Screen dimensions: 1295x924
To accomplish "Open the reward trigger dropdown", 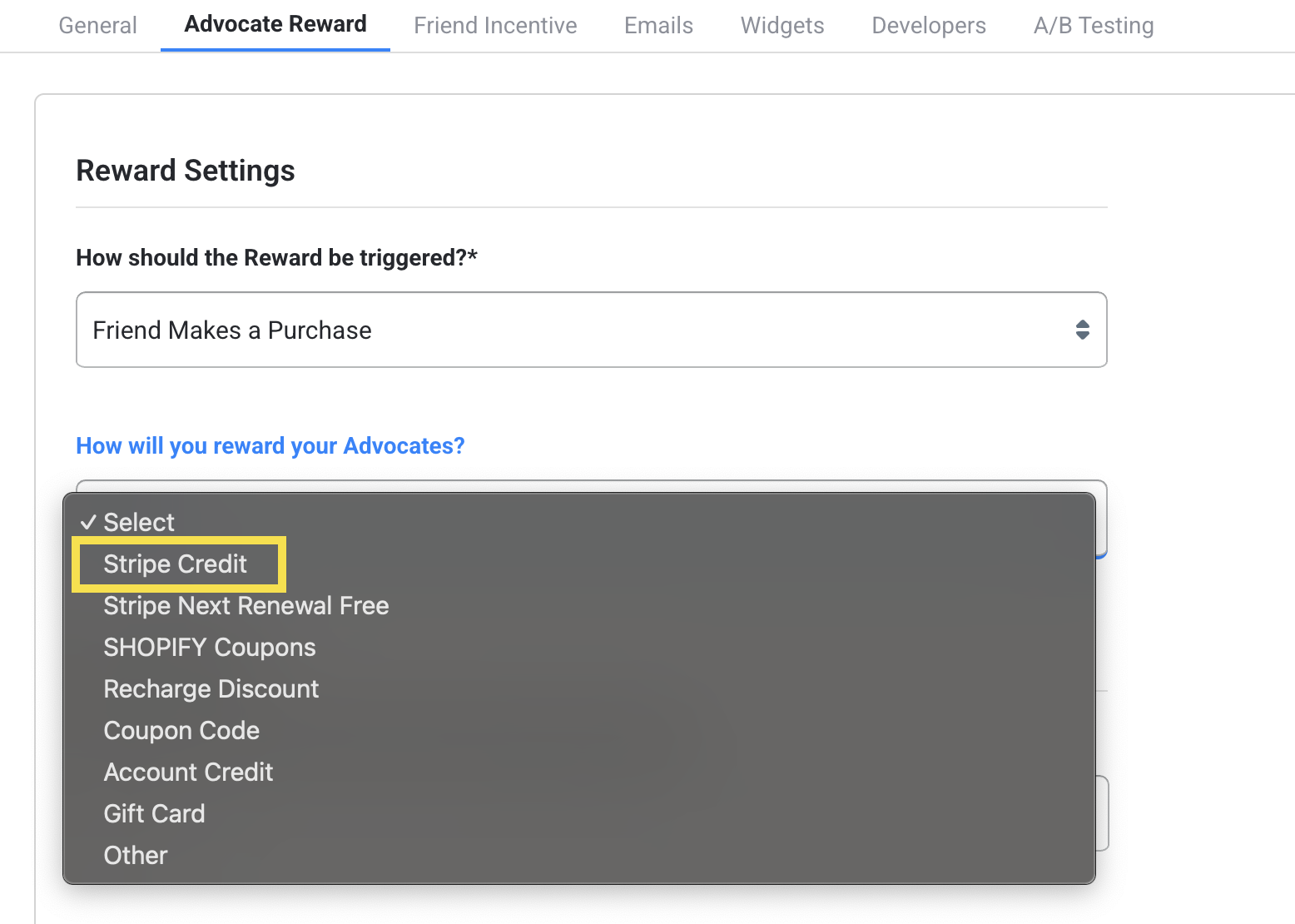I will (591, 330).
